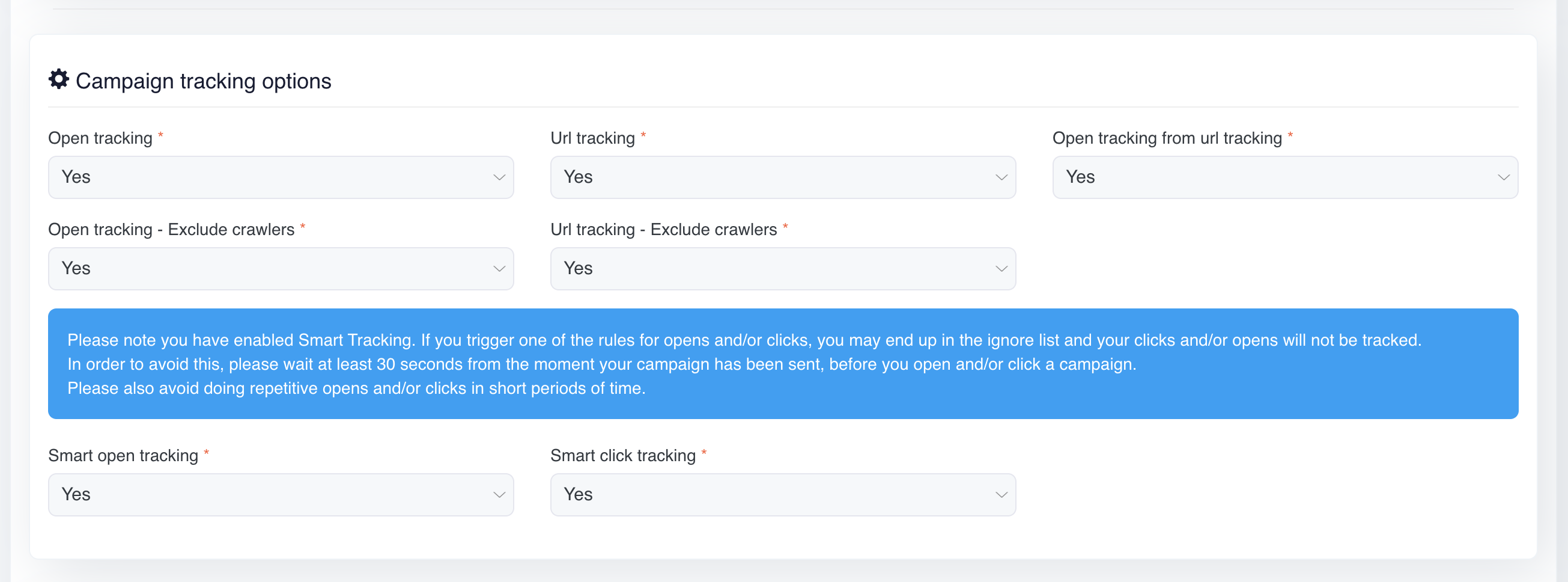Click the Url tracking - Exclude crawlers label
Screen dimensions: 1568x582
(x=663, y=230)
